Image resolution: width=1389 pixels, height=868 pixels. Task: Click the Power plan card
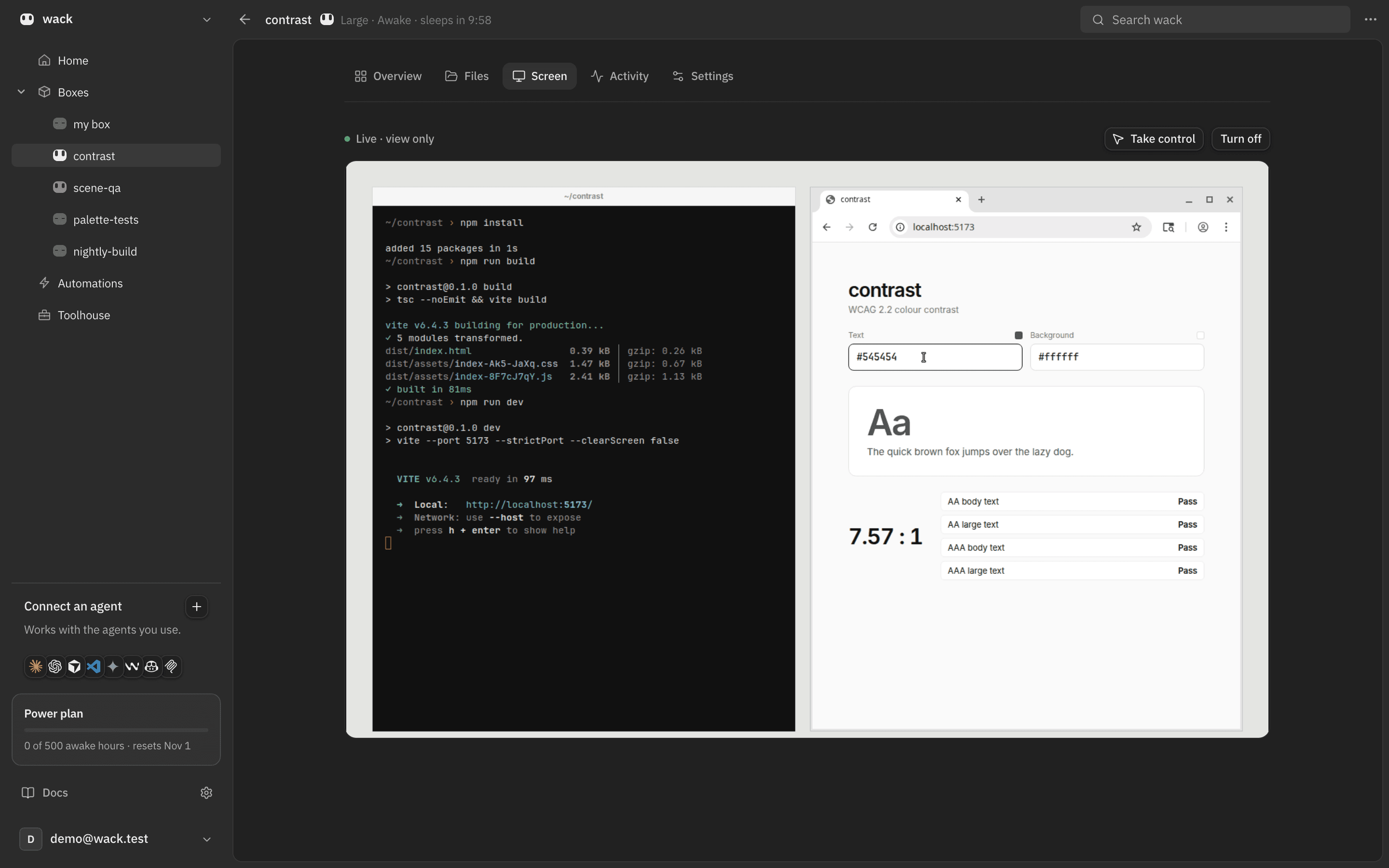coord(116,730)
